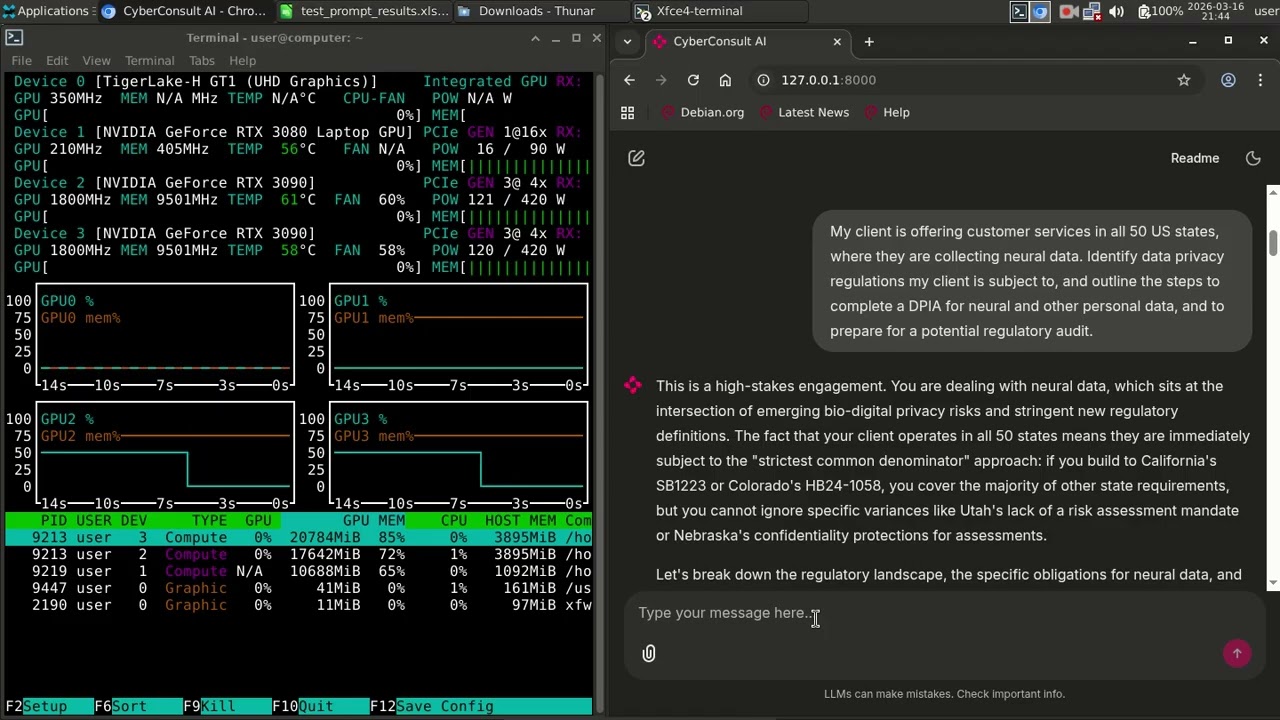1280x720 pixels.
Task: Click the terminal roll-up arrow button
Action: 536,38
